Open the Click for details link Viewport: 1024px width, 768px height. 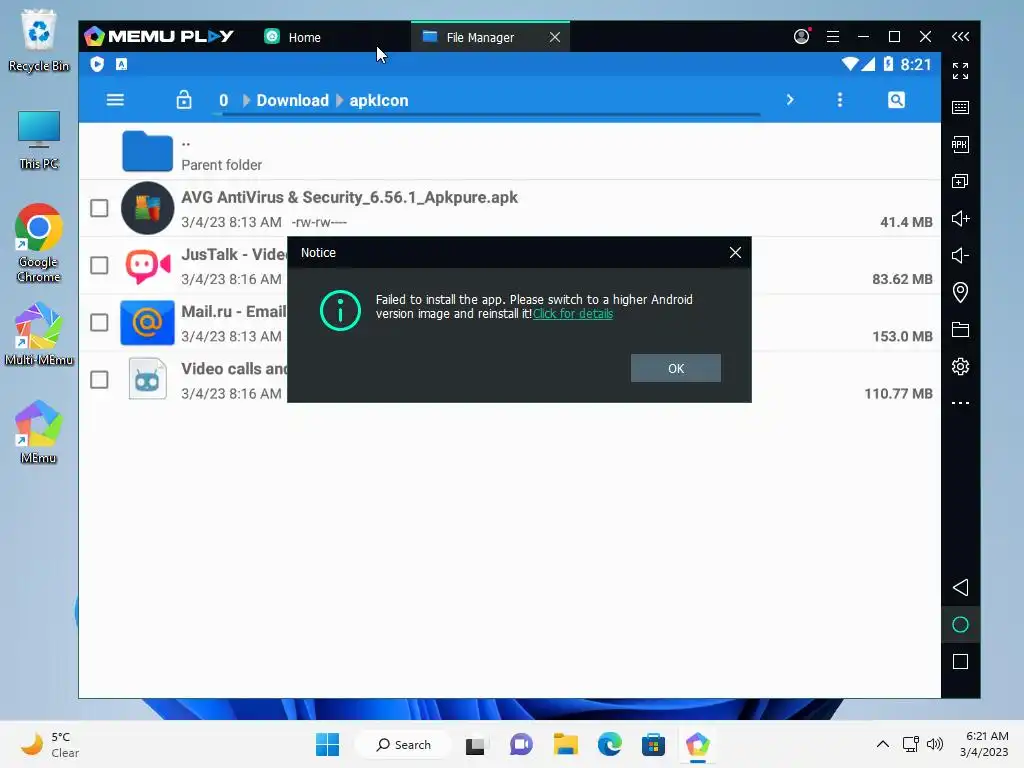pos(573,314)
